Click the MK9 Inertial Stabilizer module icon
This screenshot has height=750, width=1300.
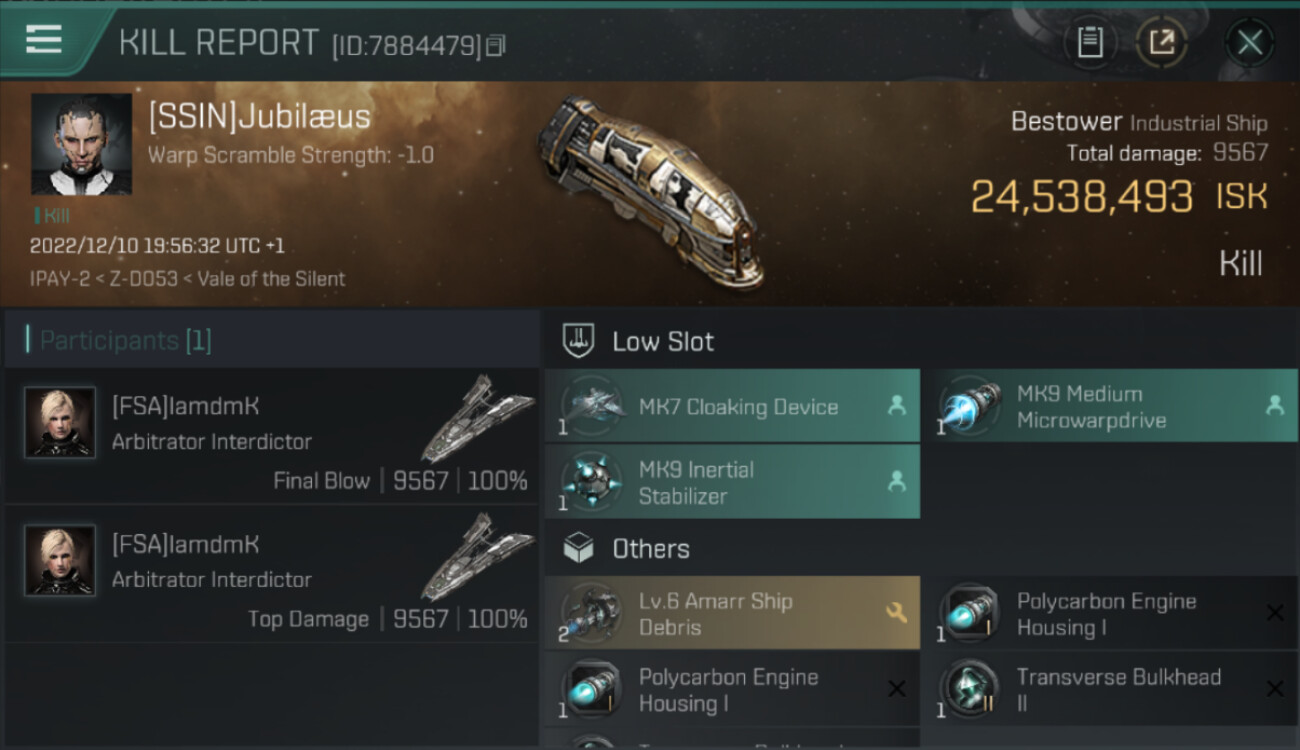click(592, 482)
